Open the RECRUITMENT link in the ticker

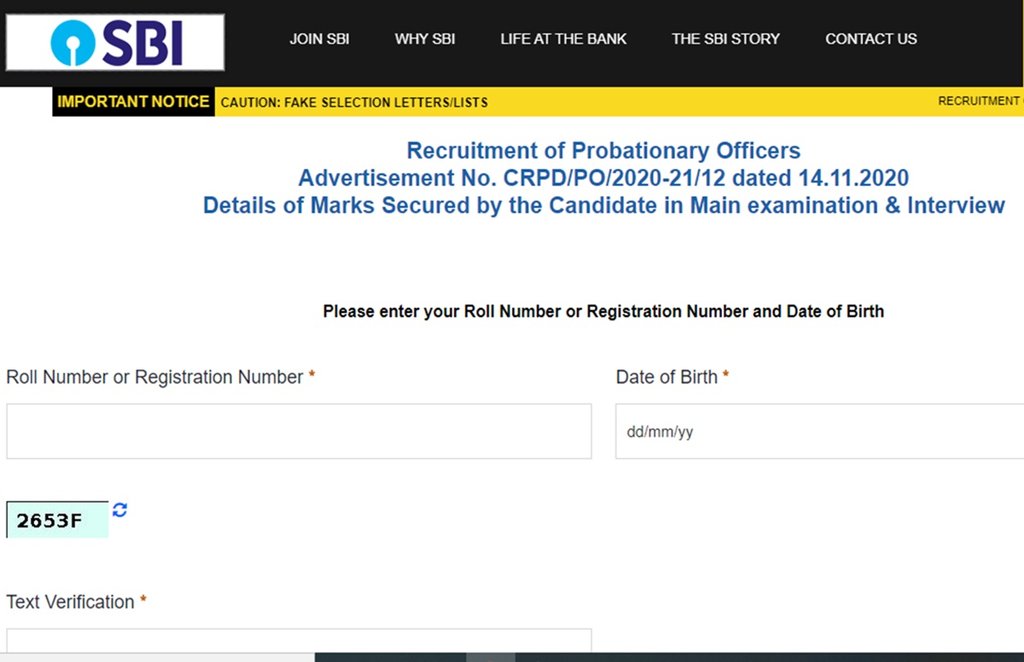[x=978, y=101]
